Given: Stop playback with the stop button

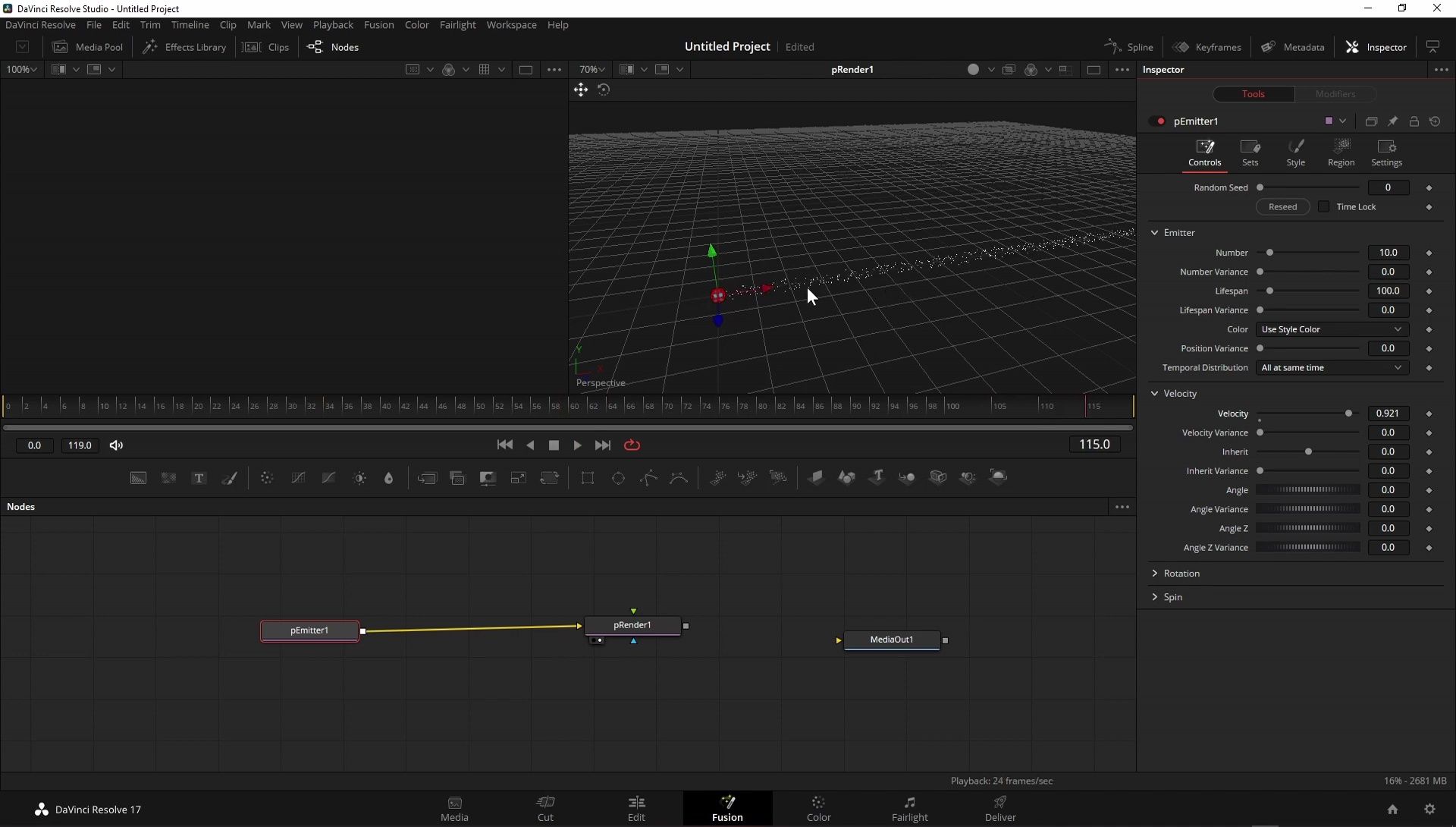Looking at the screenshot, I should pos(554,445).
